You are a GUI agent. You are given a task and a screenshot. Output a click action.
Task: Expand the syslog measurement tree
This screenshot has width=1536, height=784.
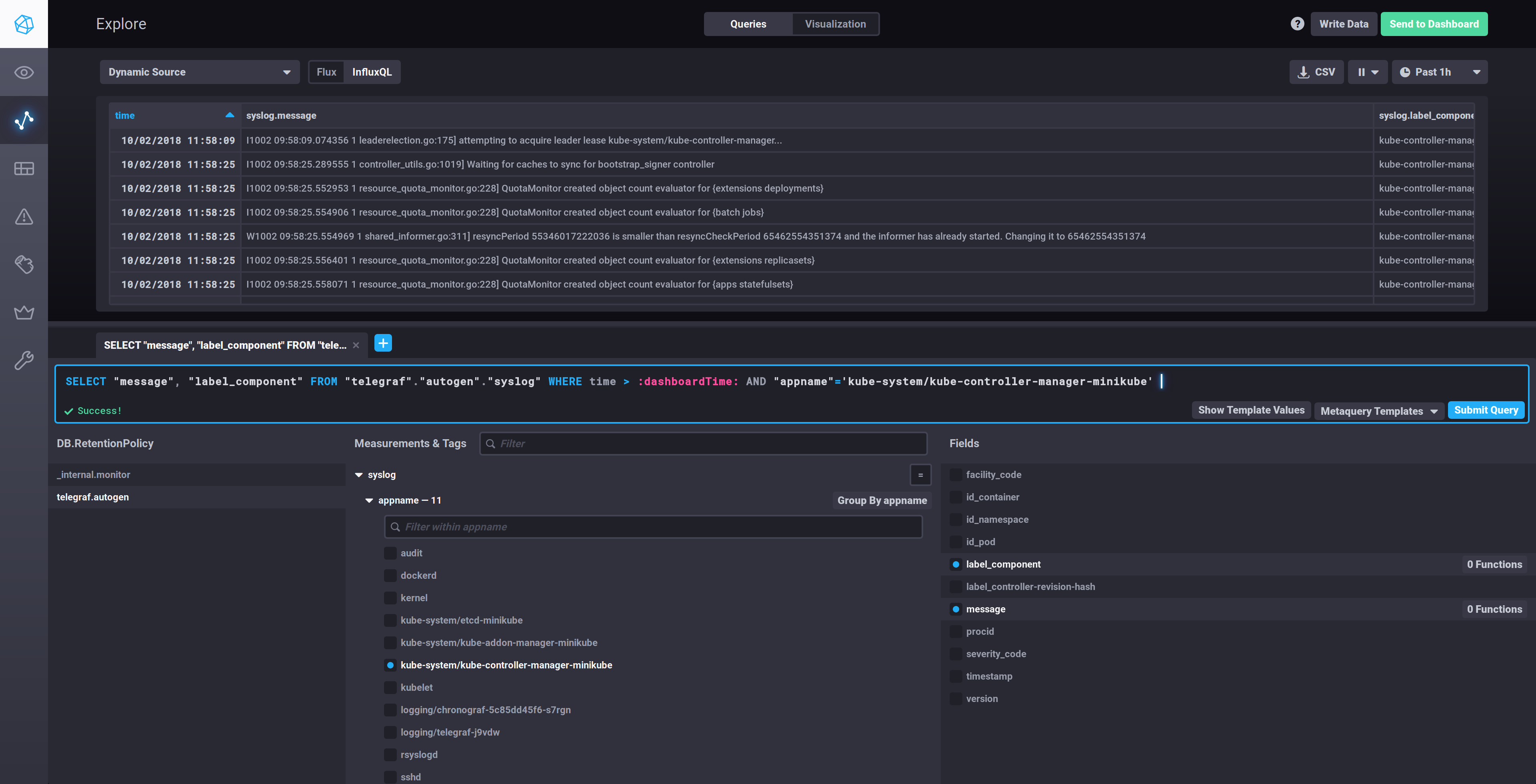click(x=360, y=473)
